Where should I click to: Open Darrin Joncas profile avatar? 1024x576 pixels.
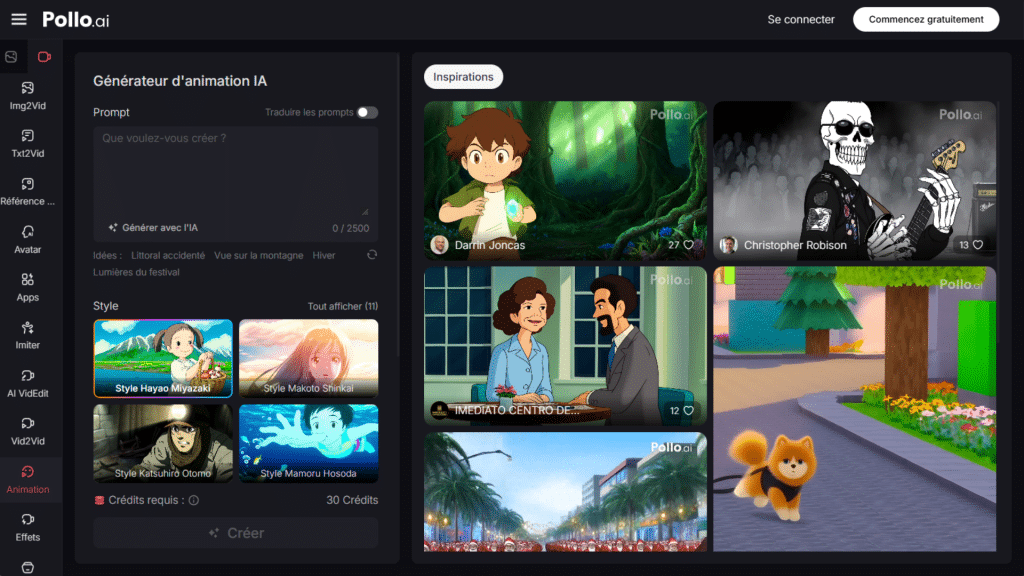440,245
